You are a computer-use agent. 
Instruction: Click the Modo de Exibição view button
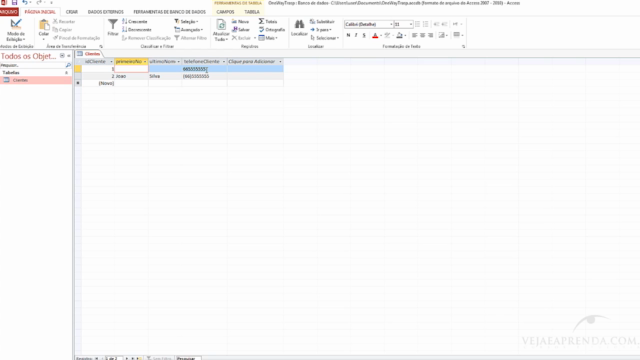16,30
